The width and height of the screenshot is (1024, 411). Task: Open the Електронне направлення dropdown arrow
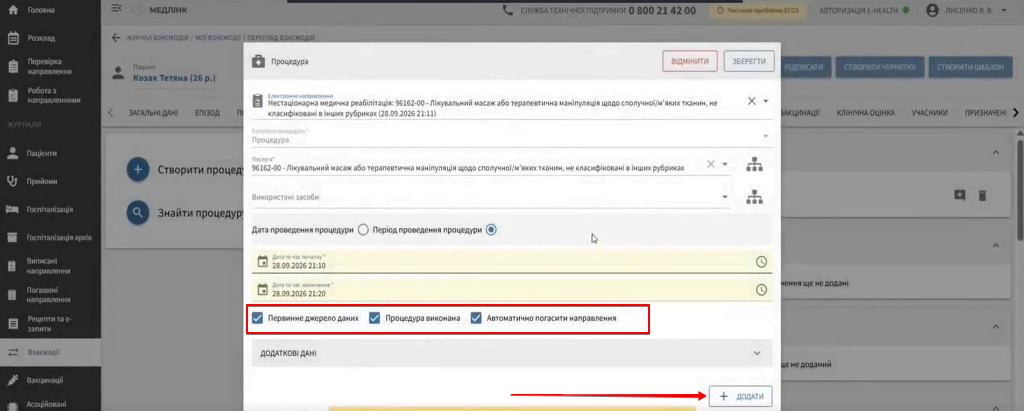click(x=765, y=101)
